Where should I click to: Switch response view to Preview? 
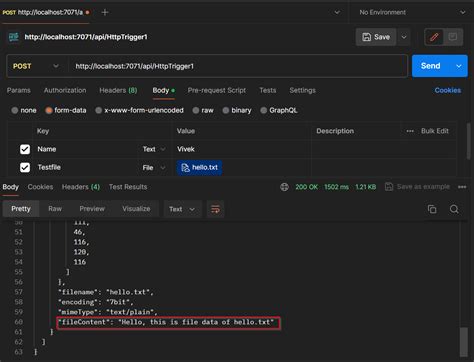click(92, 209)
